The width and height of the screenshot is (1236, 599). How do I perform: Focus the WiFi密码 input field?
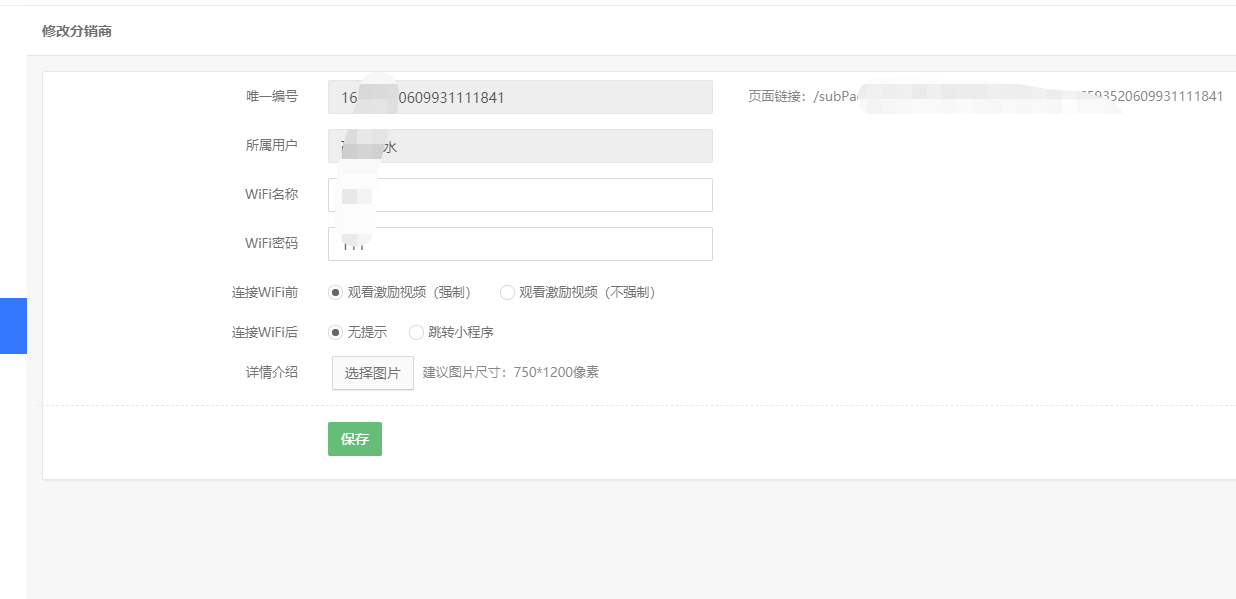(x=520, y=244)
